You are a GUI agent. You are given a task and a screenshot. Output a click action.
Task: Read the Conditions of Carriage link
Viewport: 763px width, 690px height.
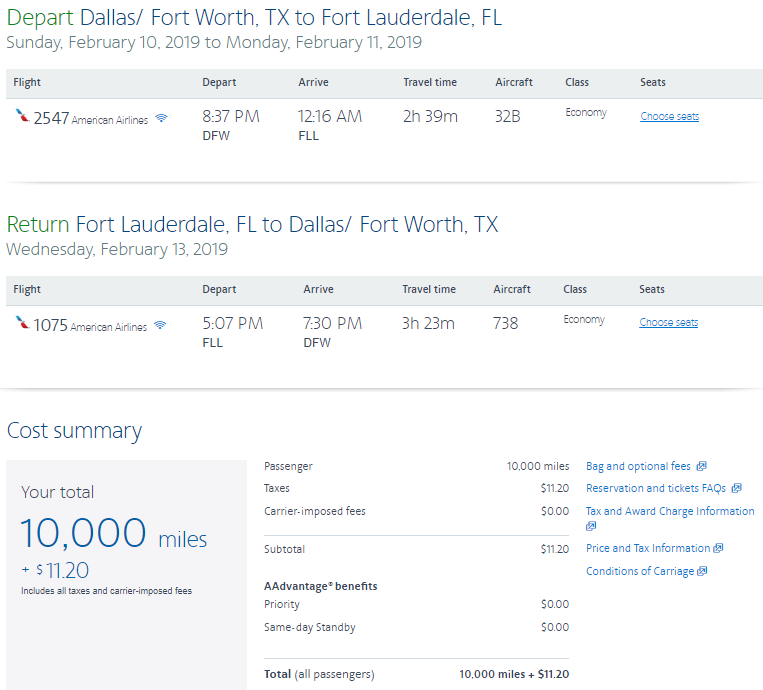pyautogui.click(x=639, y=571)
